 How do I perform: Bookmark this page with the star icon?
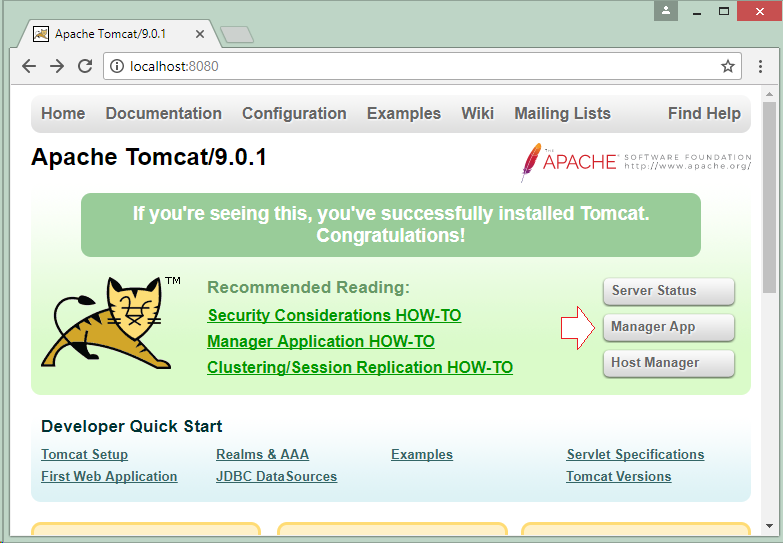tap(728, 66)
